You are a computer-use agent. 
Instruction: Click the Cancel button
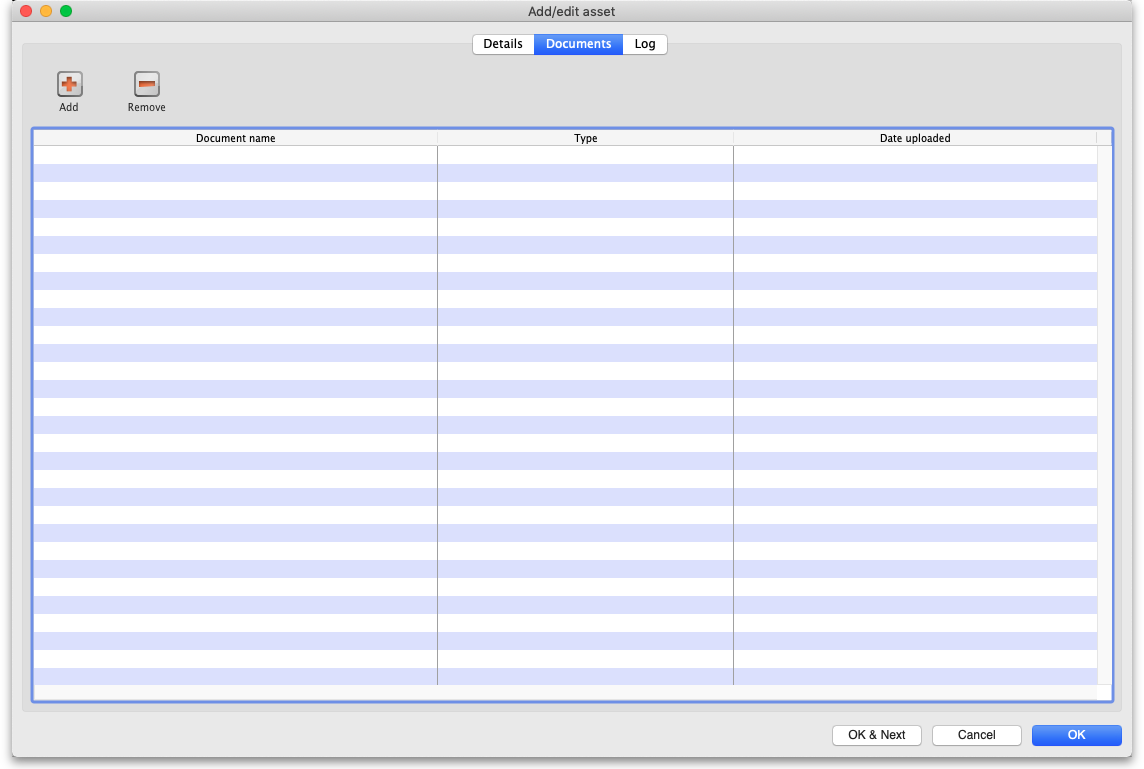[x=976, y=735]
